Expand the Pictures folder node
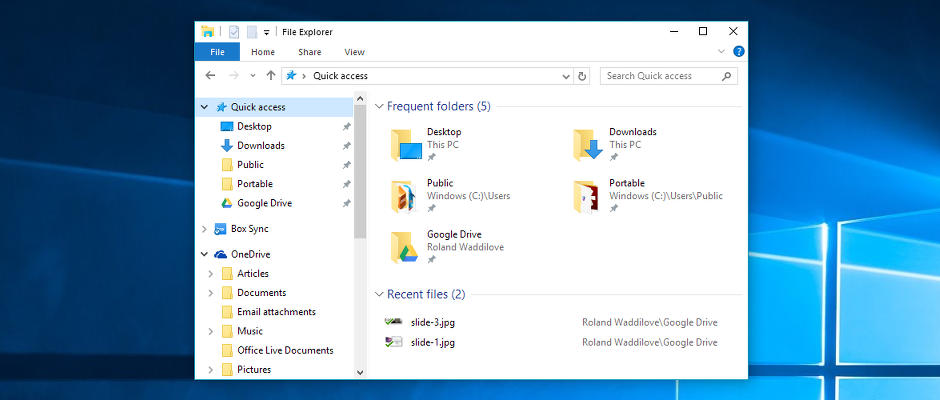The image size is (940, 400). coord(210,370)
